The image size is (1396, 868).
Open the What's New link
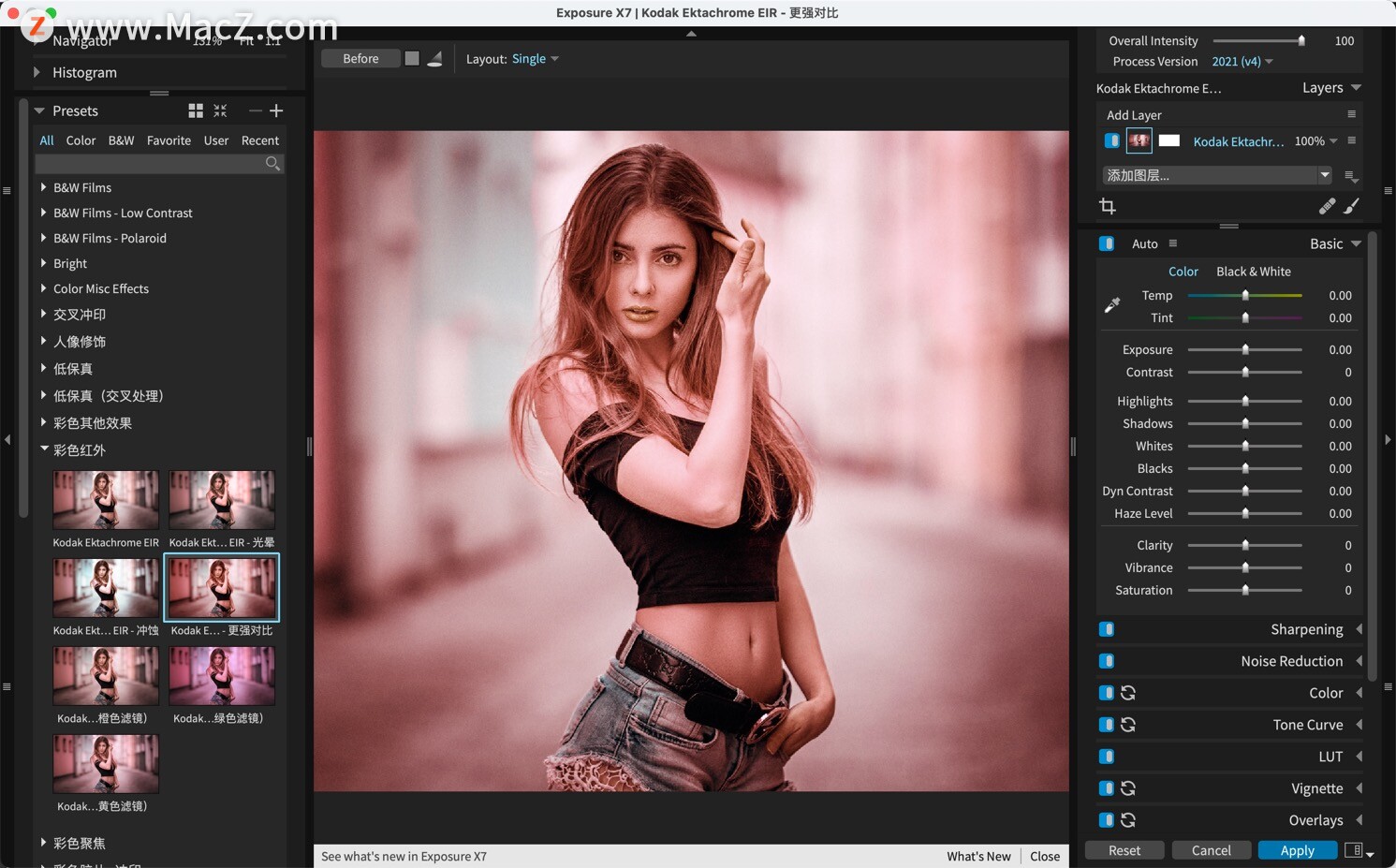(978, 856)
